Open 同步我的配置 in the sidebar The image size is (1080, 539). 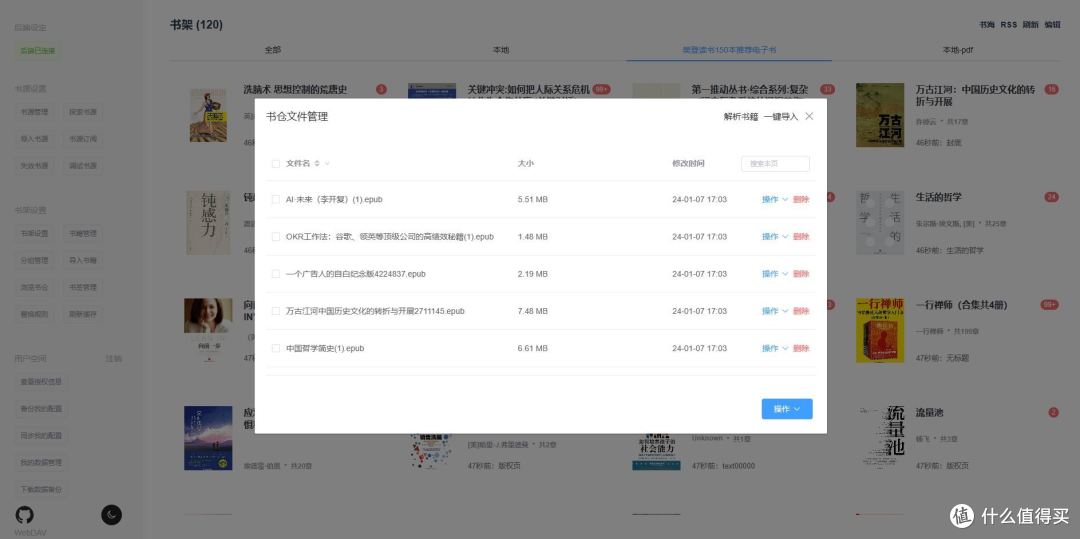41,436
